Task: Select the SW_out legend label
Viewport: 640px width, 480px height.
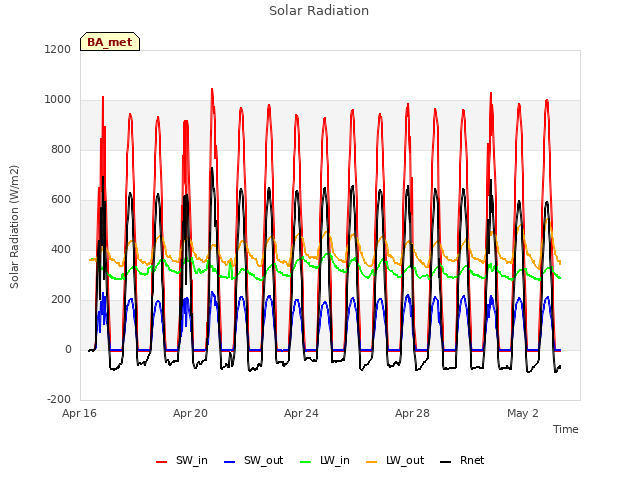Action: [264, 460]
